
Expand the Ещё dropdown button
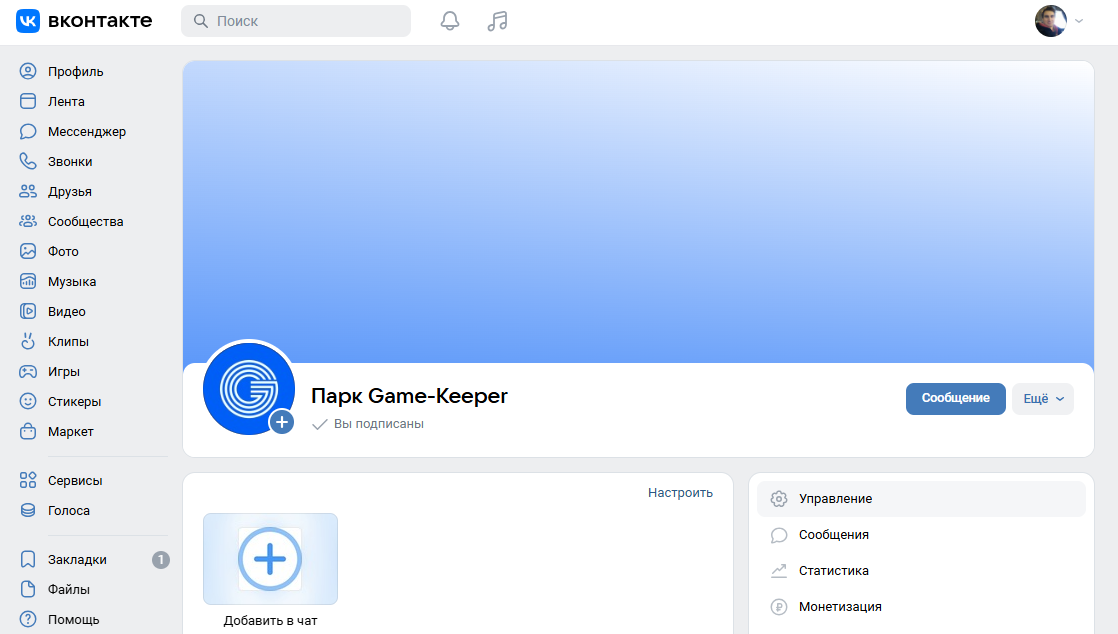point(1042,398)
